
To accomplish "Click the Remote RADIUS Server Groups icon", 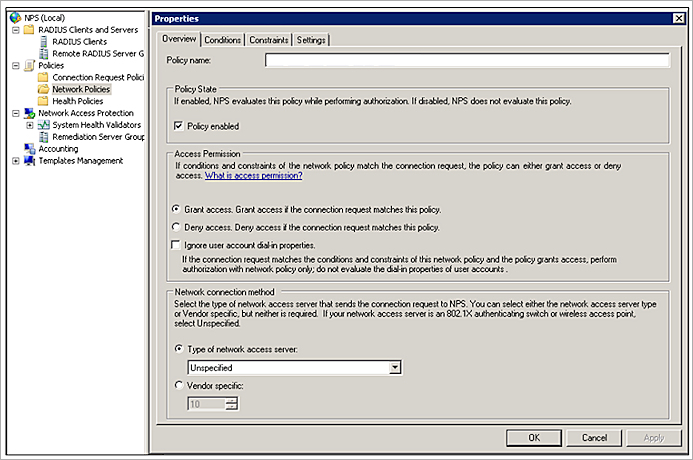I will tap(43, 53).
